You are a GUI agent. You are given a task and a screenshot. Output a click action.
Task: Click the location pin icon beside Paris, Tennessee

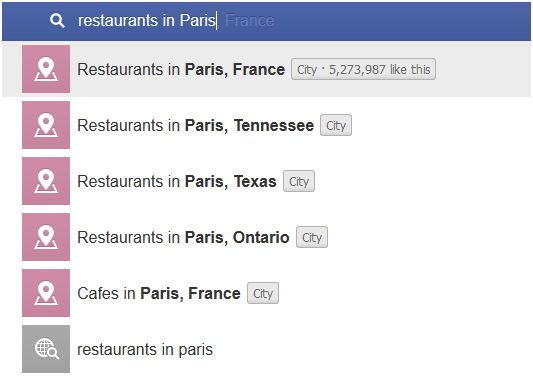46,125
